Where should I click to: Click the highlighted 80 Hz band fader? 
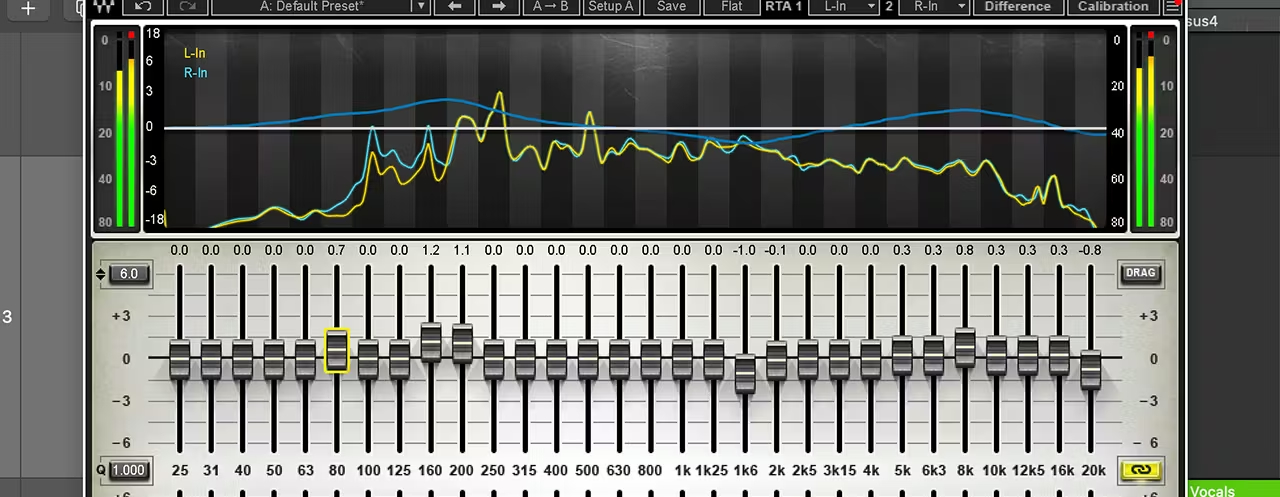tap(336, 351)
